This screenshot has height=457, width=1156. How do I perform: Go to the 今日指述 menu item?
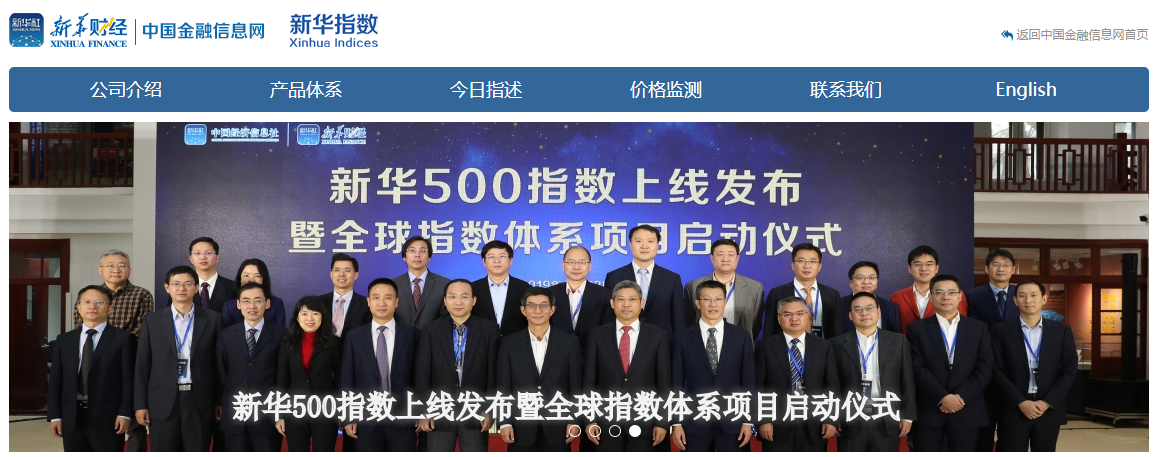(486, 90)
